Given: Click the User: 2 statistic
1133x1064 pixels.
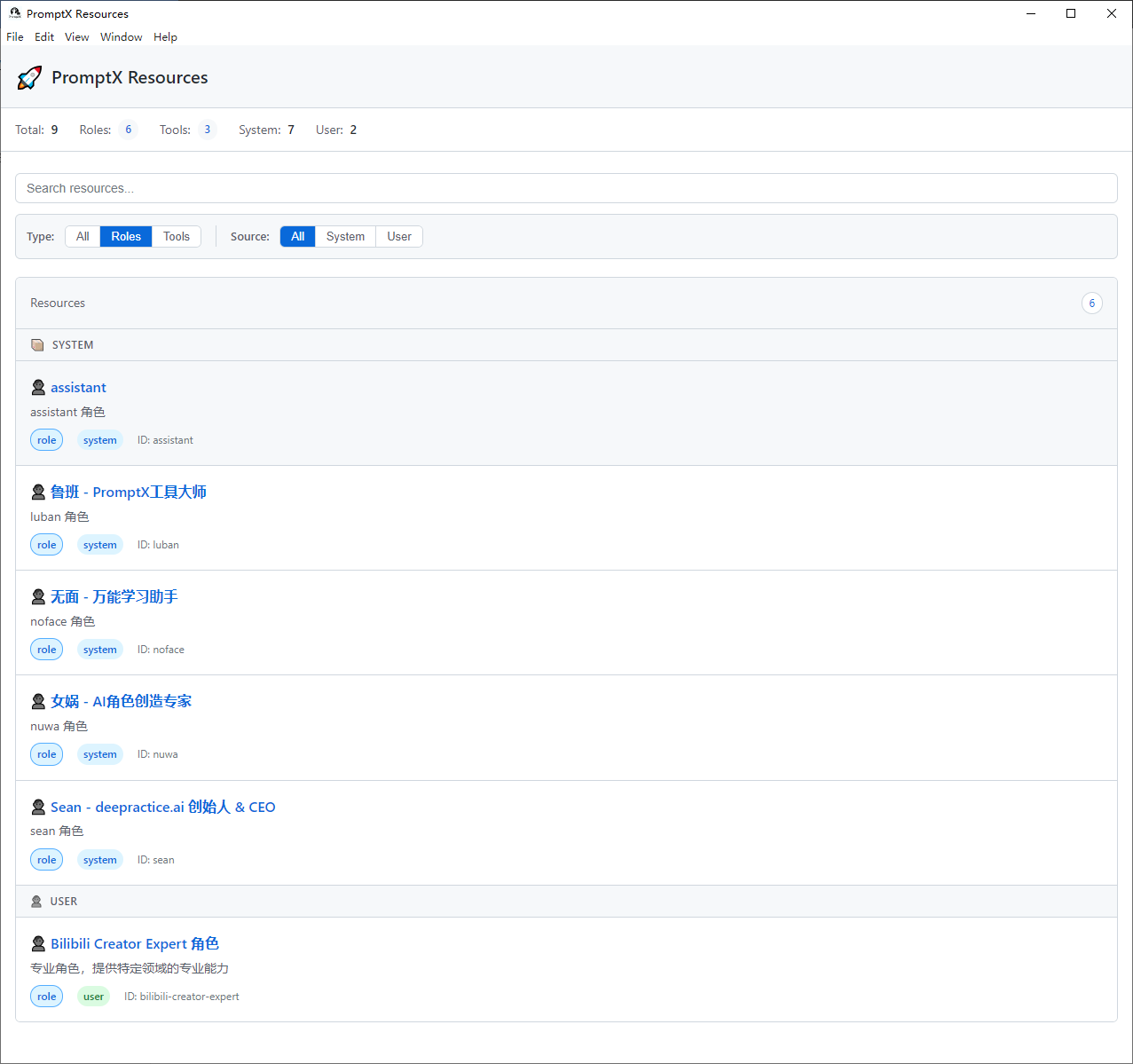Looking at the screenshot, I should click(336, 130).
